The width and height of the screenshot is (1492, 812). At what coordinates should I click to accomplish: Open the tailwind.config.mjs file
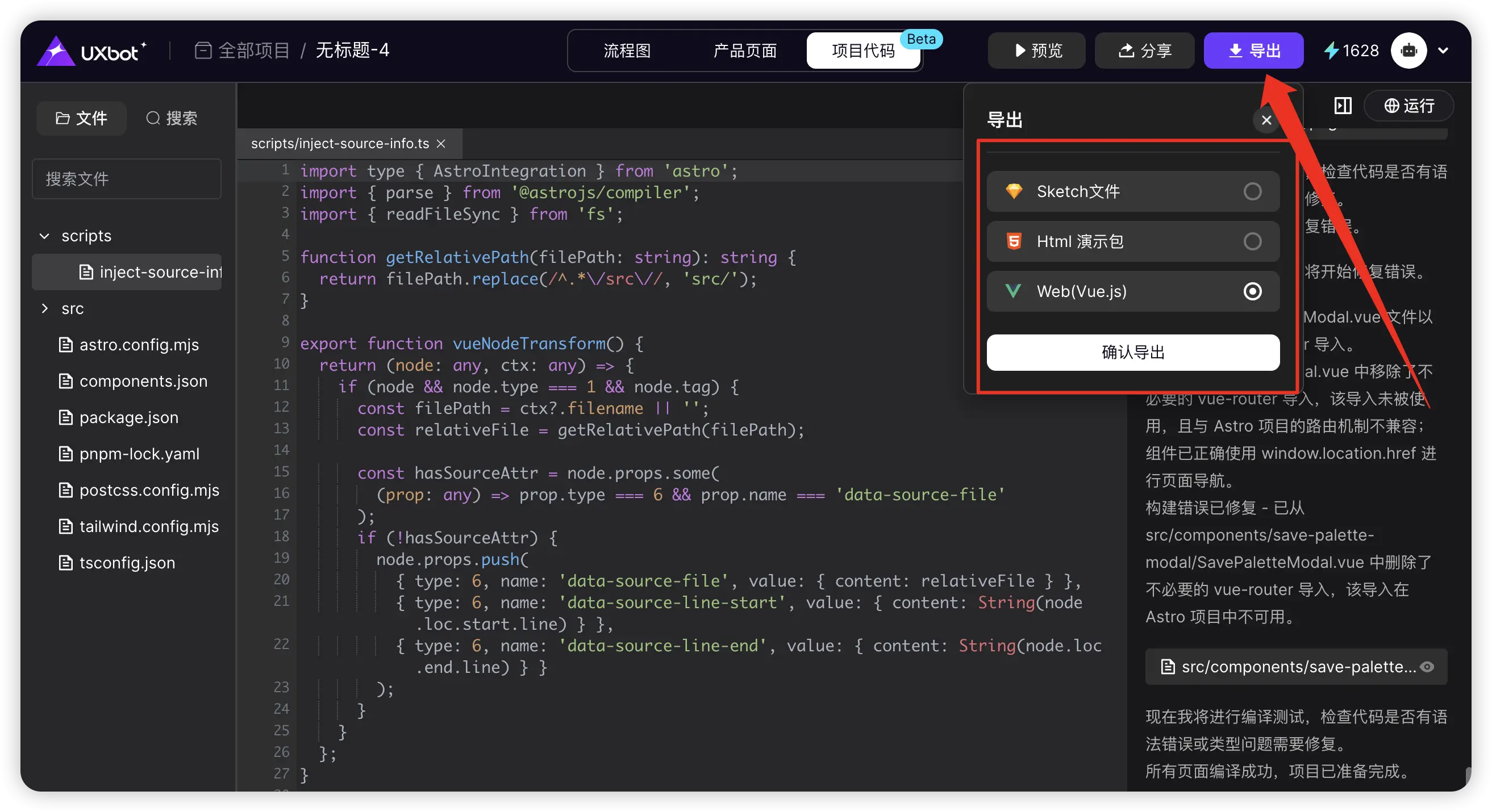[148, 527]
